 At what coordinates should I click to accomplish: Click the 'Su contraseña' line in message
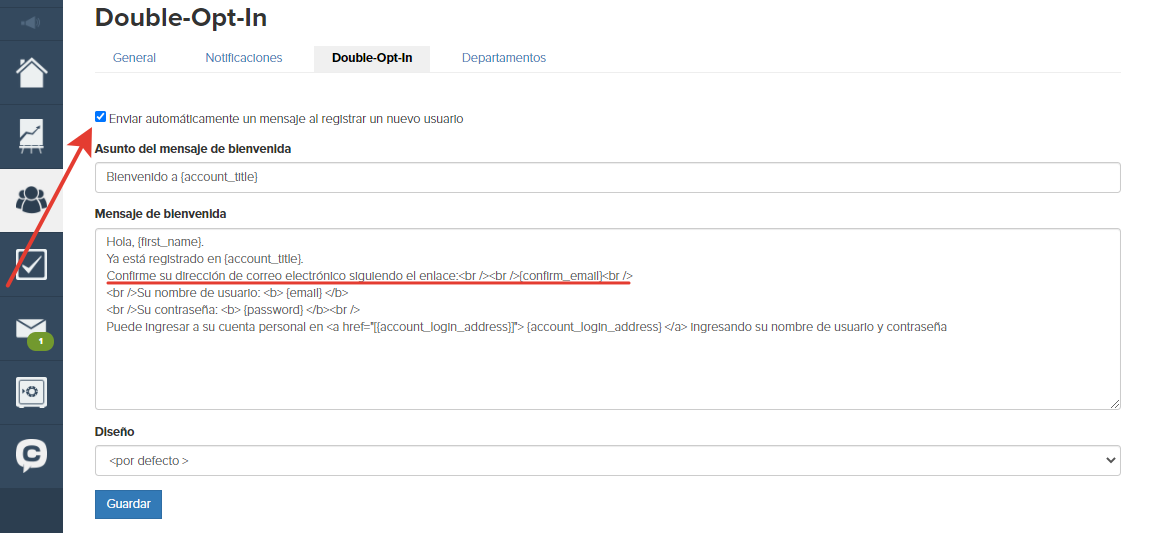233,309
